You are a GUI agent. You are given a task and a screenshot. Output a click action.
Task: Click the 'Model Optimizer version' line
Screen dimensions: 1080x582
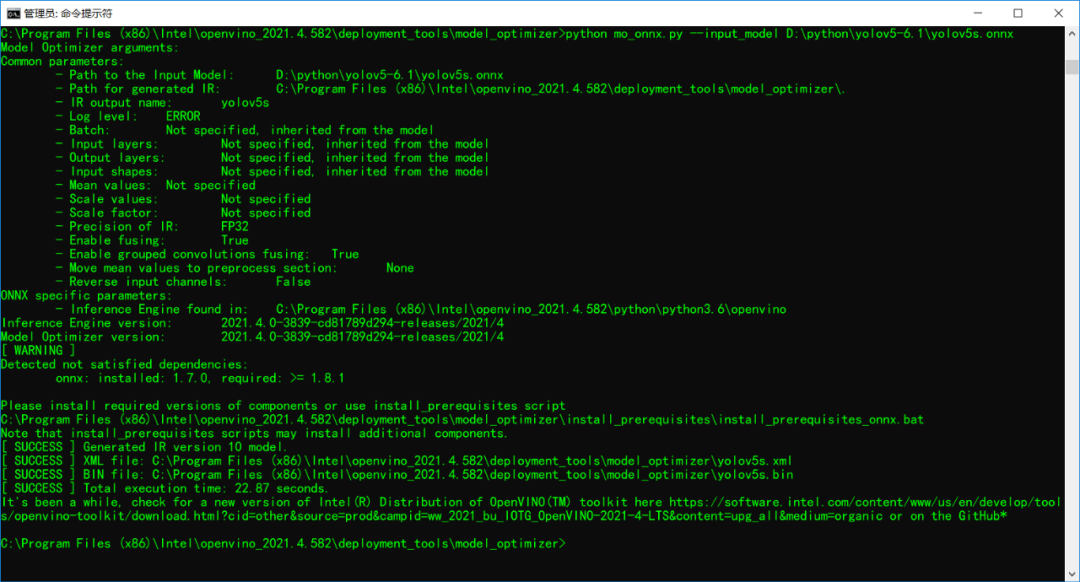[252, 337]
